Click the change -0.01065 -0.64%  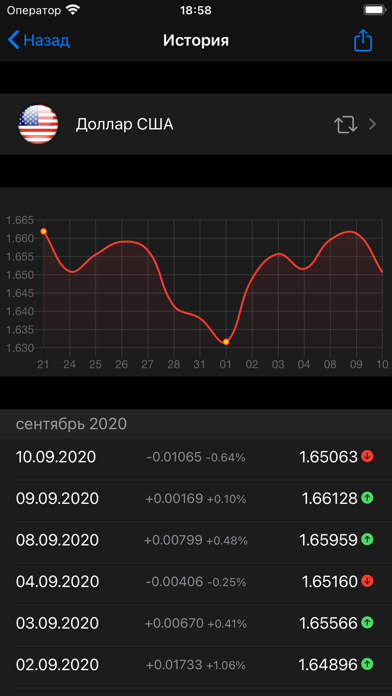click(x=196, y=457)
